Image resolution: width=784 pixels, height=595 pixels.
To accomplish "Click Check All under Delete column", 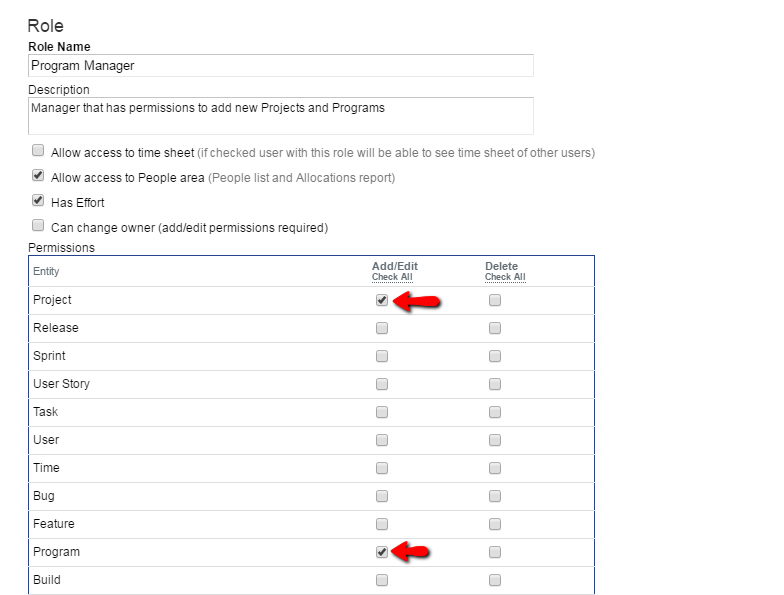I will 505,277.
